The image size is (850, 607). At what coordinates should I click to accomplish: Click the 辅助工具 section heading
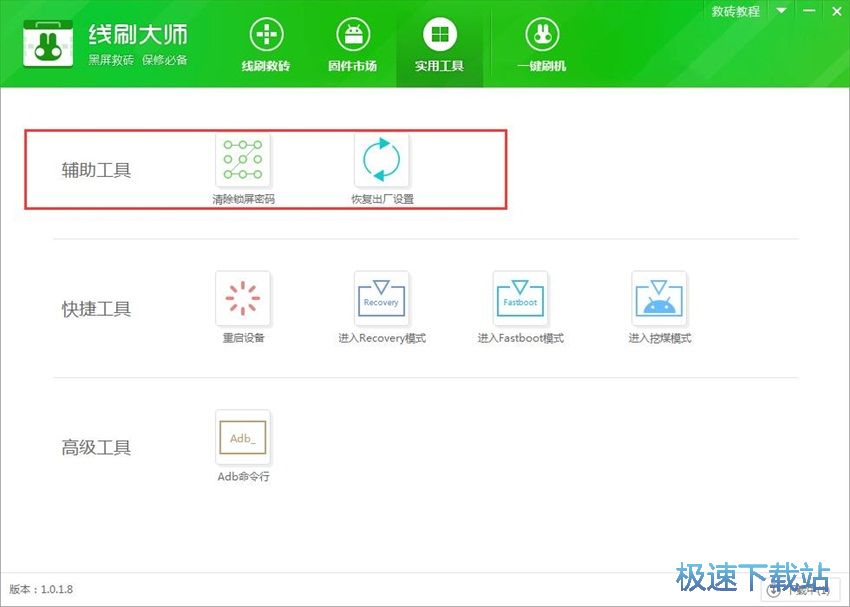pos(96,170)
